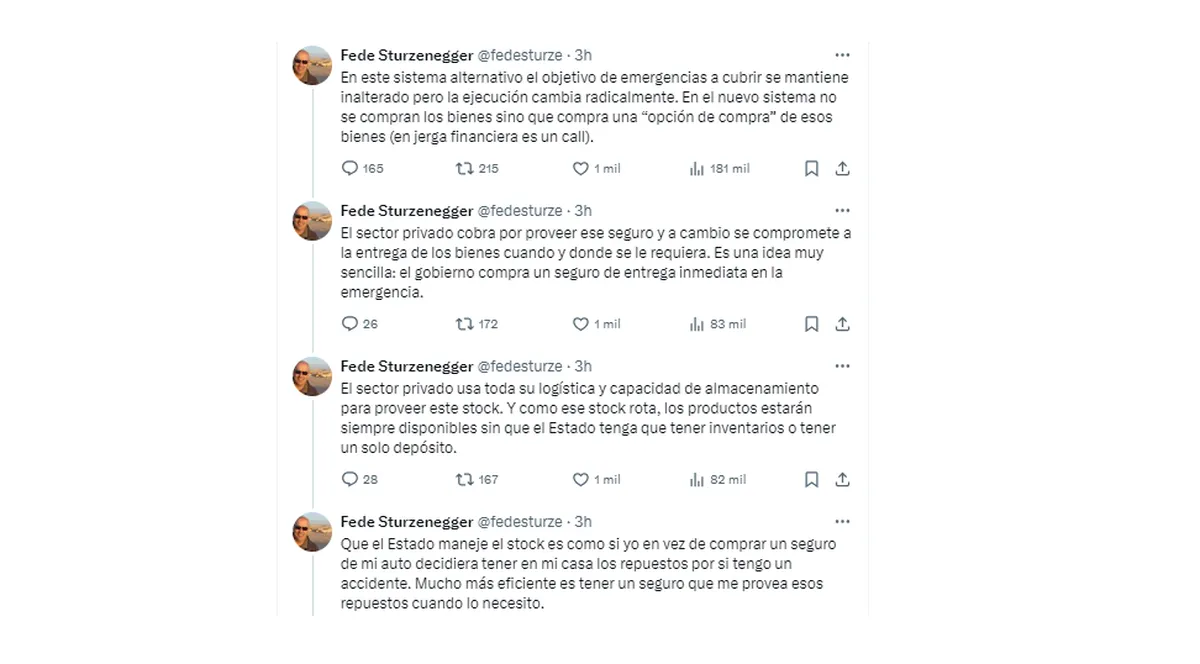Reply to the tweet with 26 comments
The height and width of the screenshot is (664, 1200).
(x=350, y=324)
